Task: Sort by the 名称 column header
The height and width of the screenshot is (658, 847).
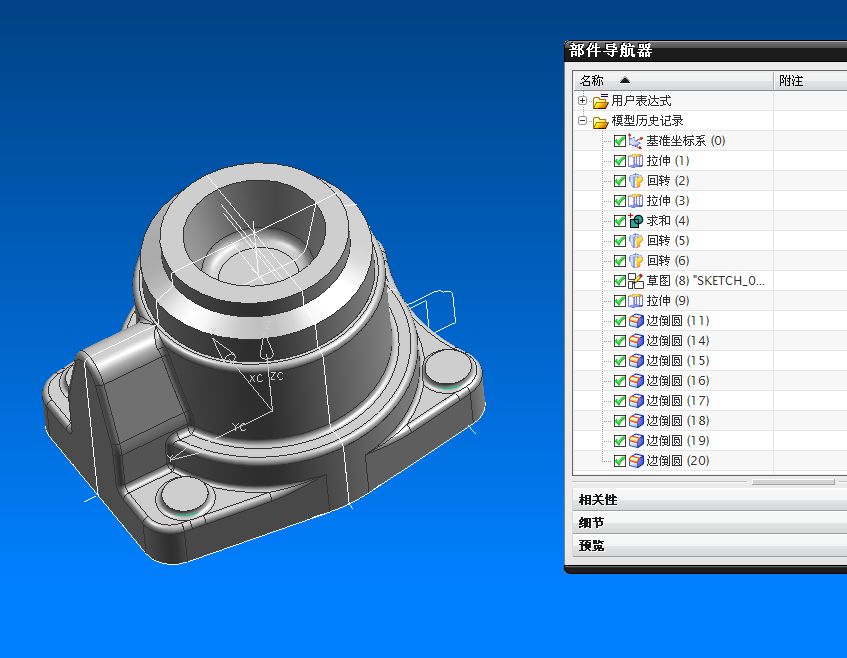Action: point(673,80)
